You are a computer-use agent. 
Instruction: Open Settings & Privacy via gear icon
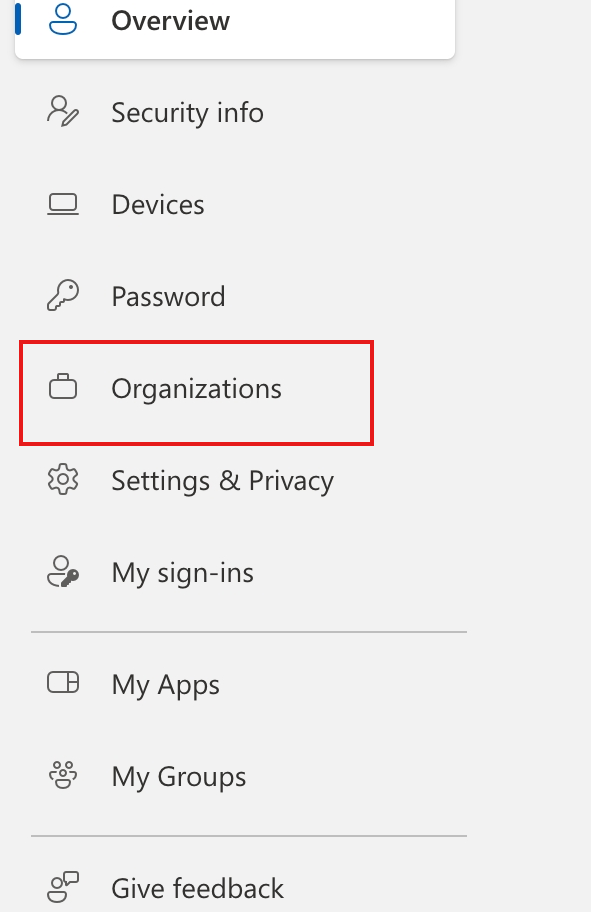63,480
